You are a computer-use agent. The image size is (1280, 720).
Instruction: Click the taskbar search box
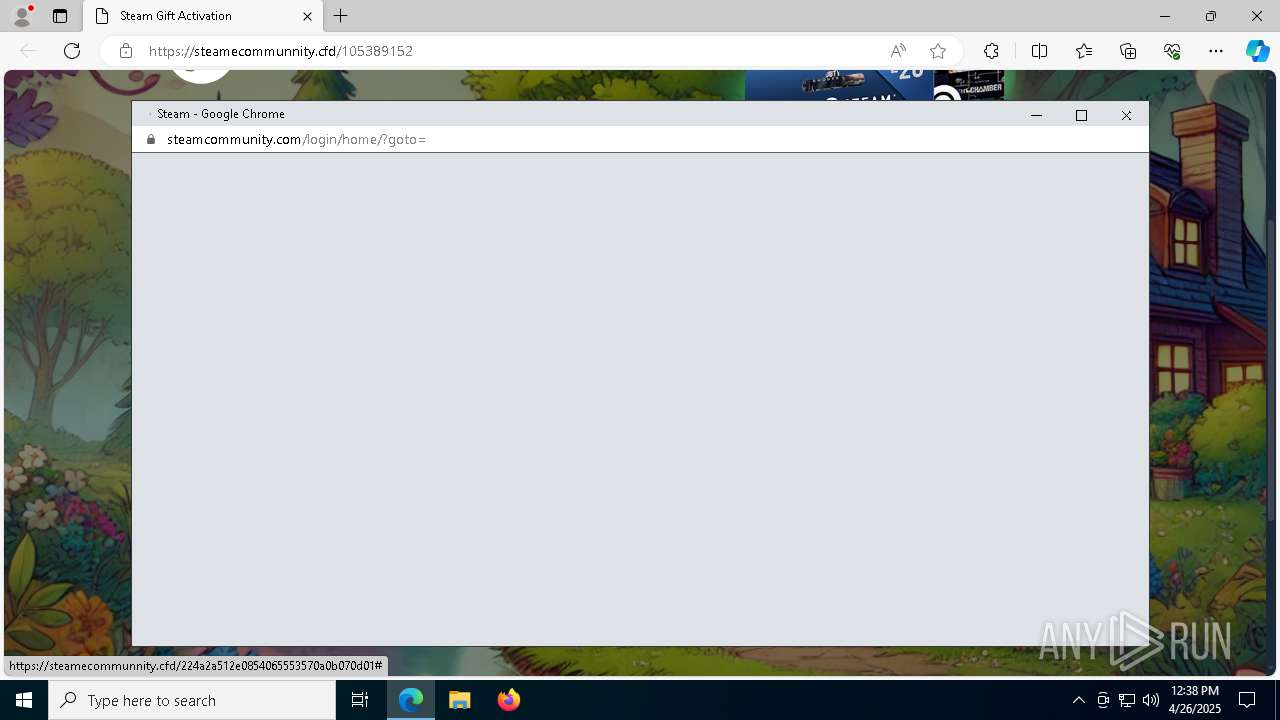tap(192, 700)
